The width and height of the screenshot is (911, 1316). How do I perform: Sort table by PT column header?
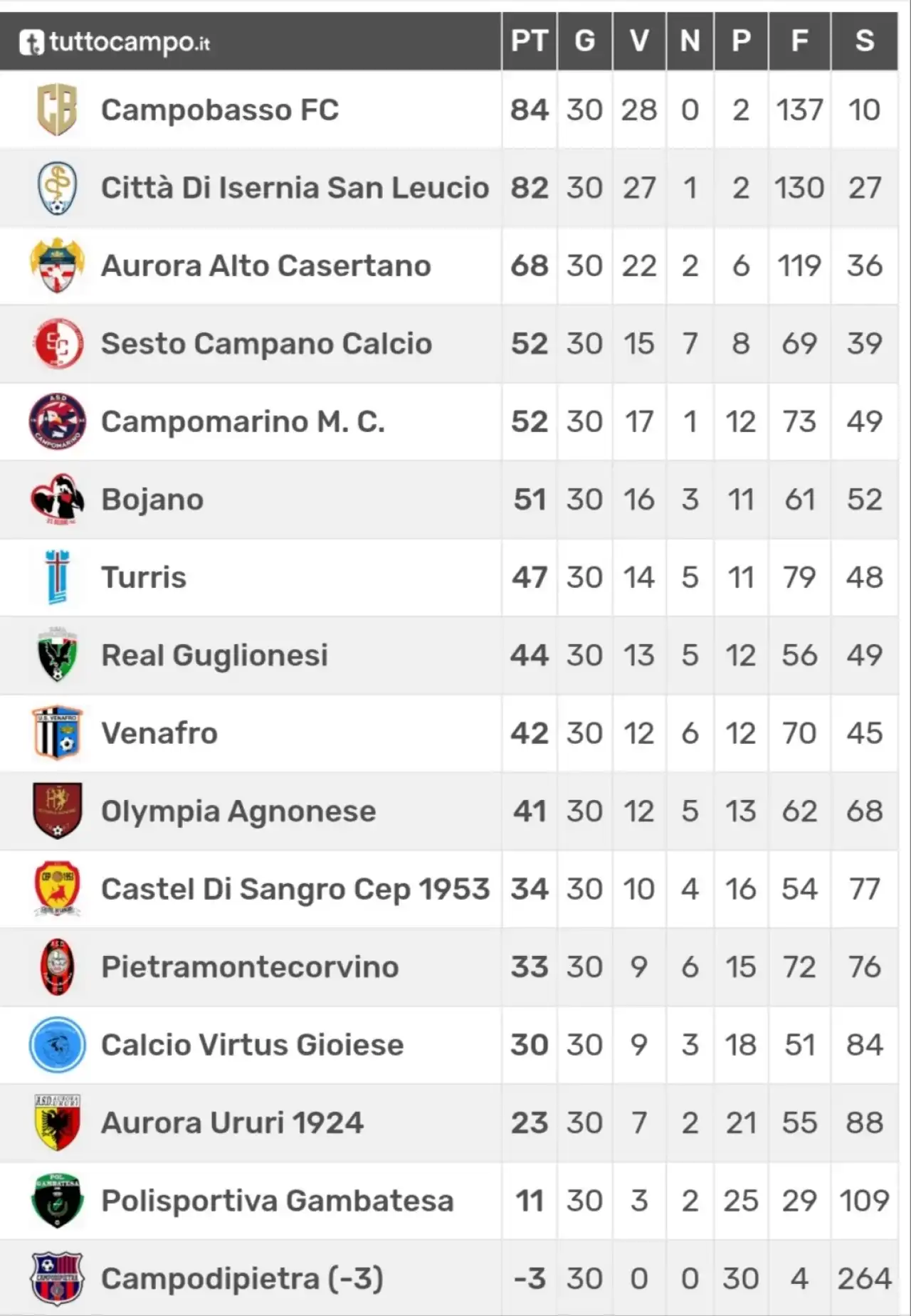click(x=529, y=41)
